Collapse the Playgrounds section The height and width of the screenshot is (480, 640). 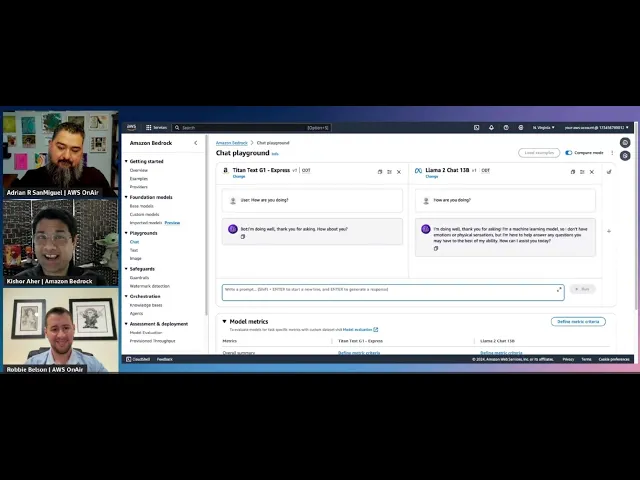click(x=126, y=233)
